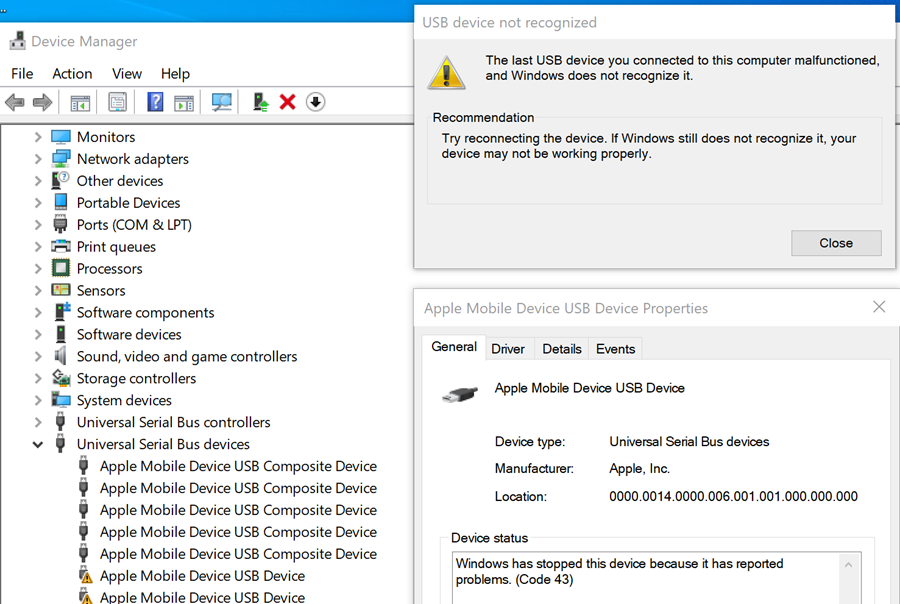Open the Action menu
This screenshot has height=604, width=900.
(x=72, y=73)
